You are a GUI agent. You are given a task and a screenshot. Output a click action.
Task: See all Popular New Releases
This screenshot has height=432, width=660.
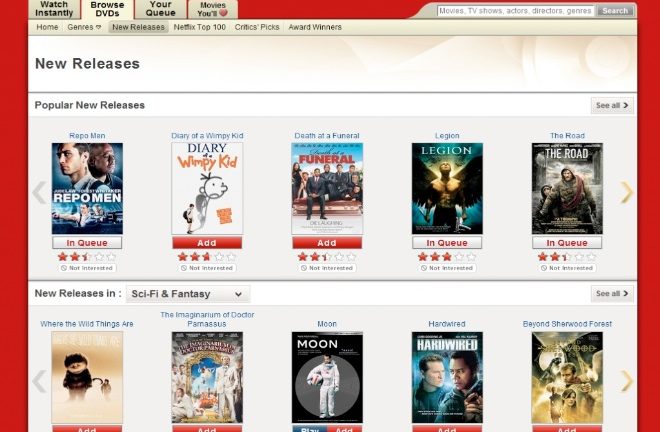pos(612,105)
